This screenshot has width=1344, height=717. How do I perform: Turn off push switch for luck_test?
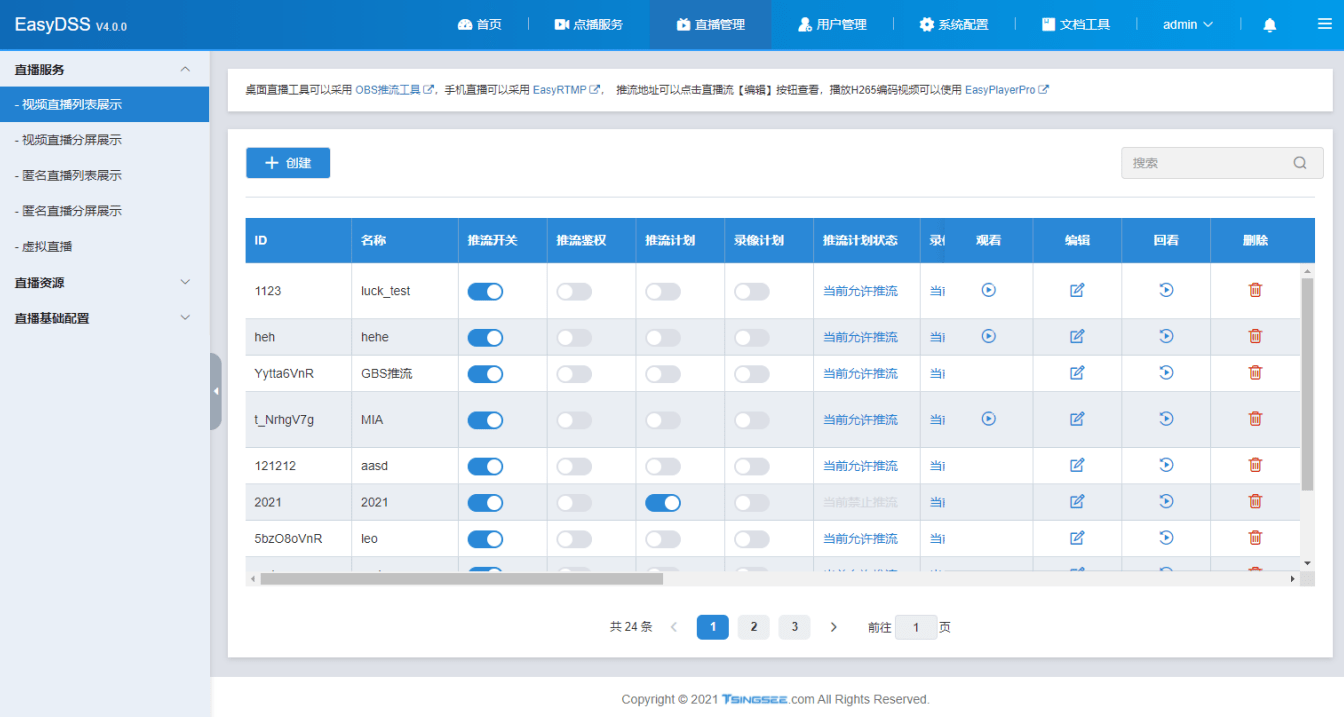coord(485,291)
